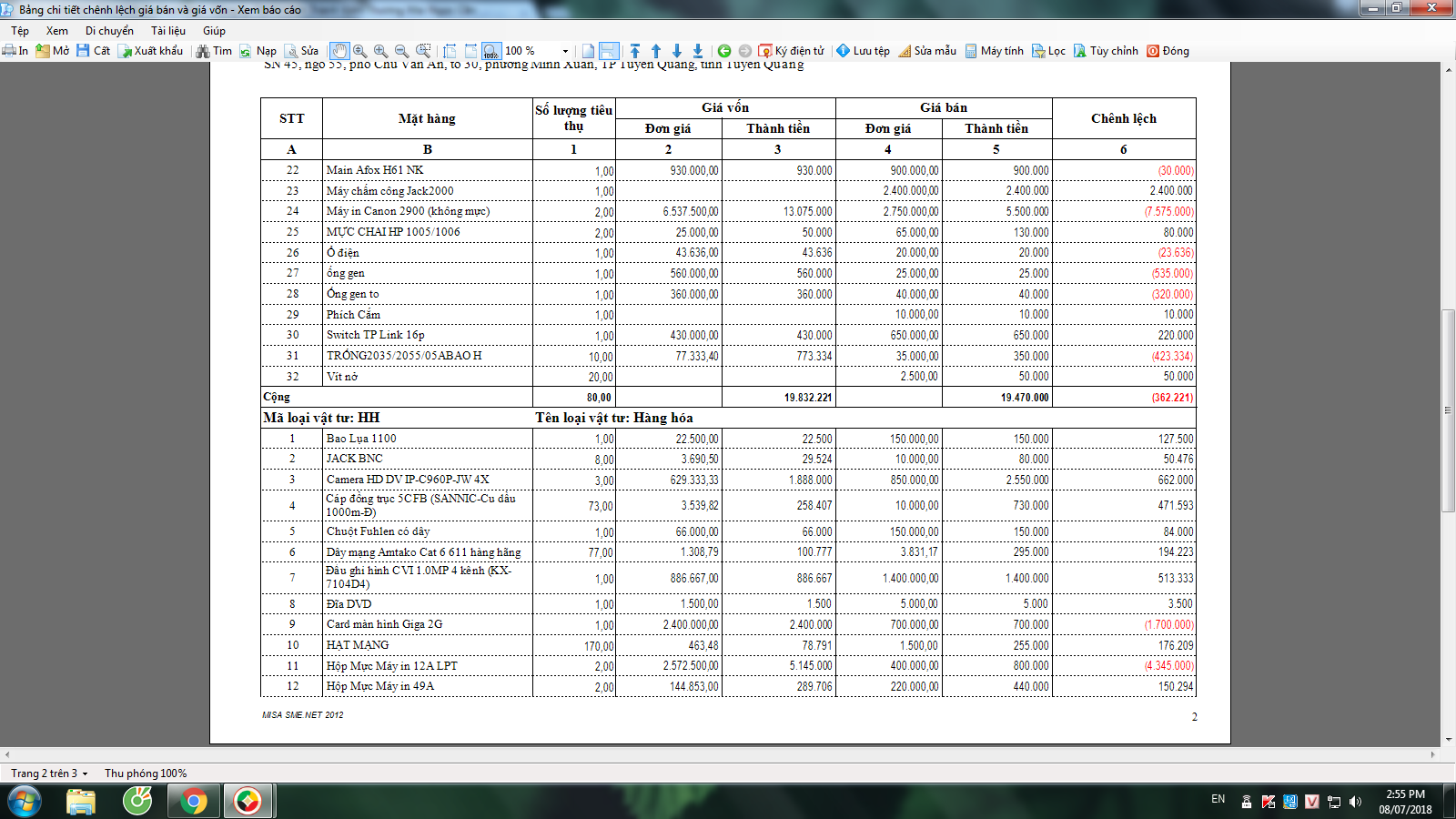Open the Windows Start button
The height and width of the screenshot is (819, 1456).
(x=25, y=801)
